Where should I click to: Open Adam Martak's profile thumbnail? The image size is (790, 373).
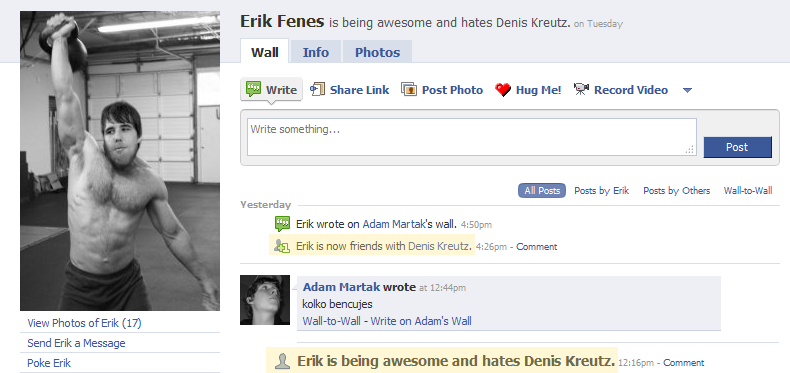click(265, 300)
